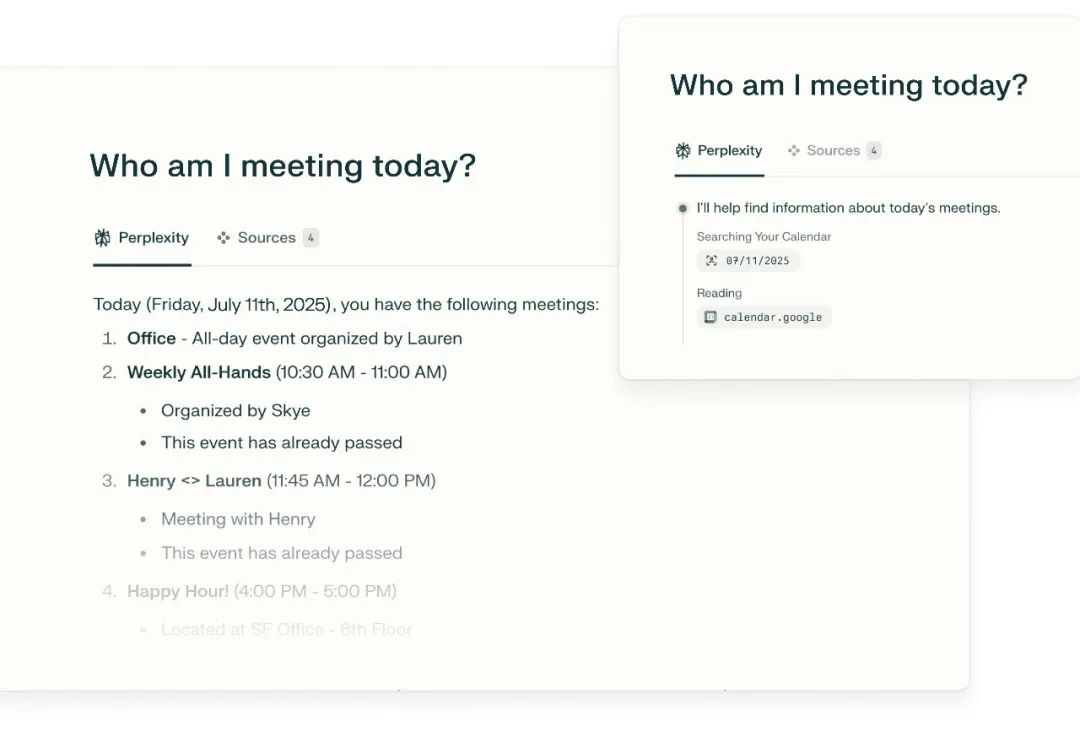Click the "I'll help find information" step text
This screenshot has height=732, width=1080.
[x=848, y=208]
